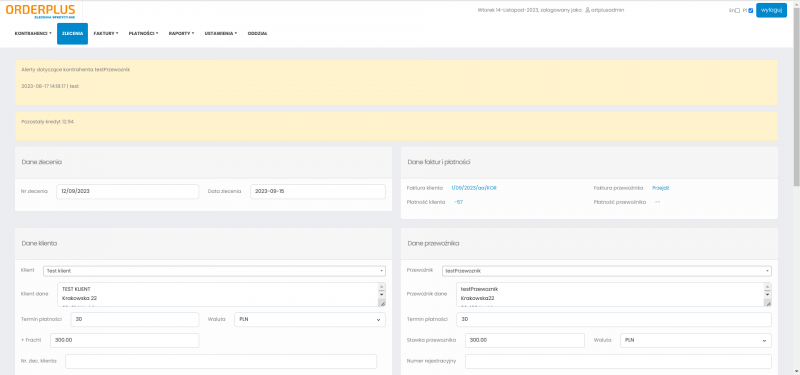The image size is (800, 375).
Task: Click the ORDERPLUS logo
Action: (40, 11)
